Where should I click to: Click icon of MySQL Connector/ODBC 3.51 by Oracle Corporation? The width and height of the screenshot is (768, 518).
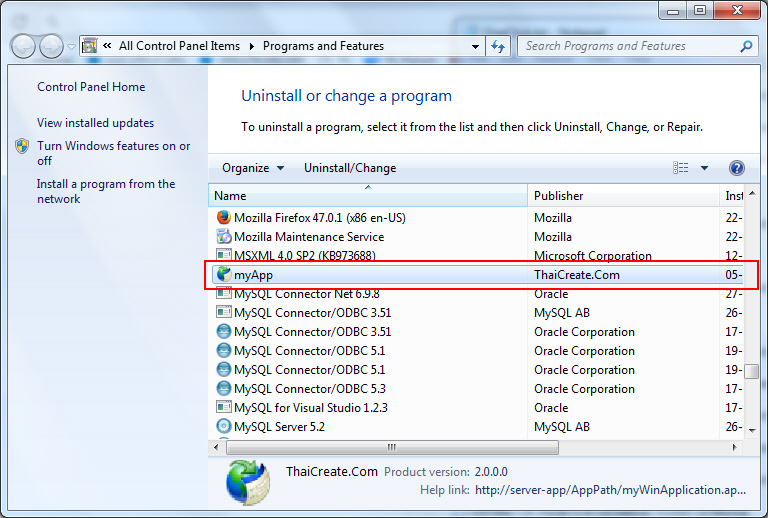224,331
